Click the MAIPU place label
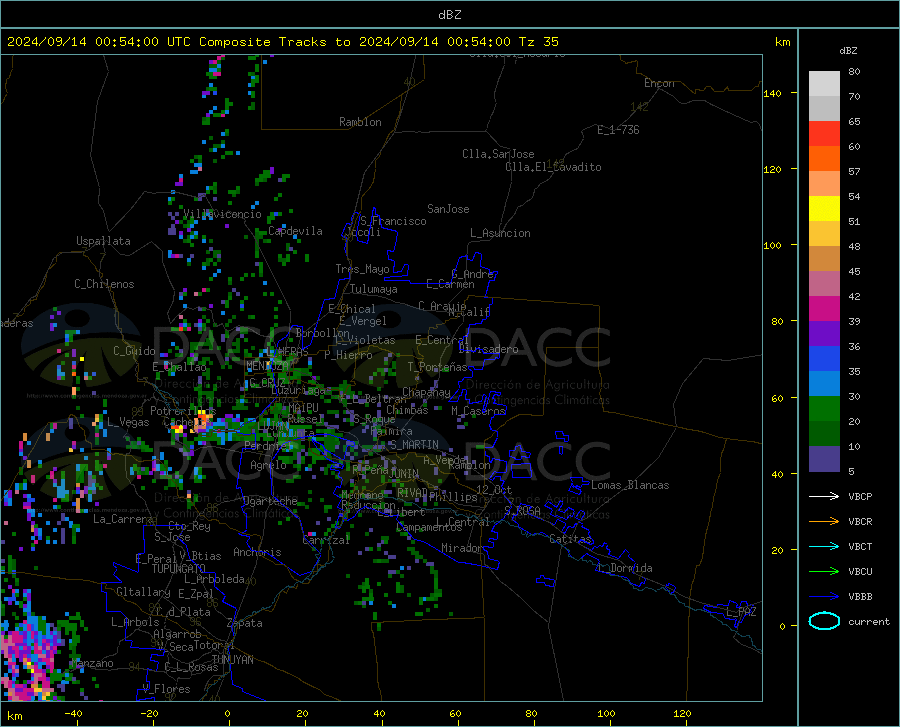 point(303,407)
